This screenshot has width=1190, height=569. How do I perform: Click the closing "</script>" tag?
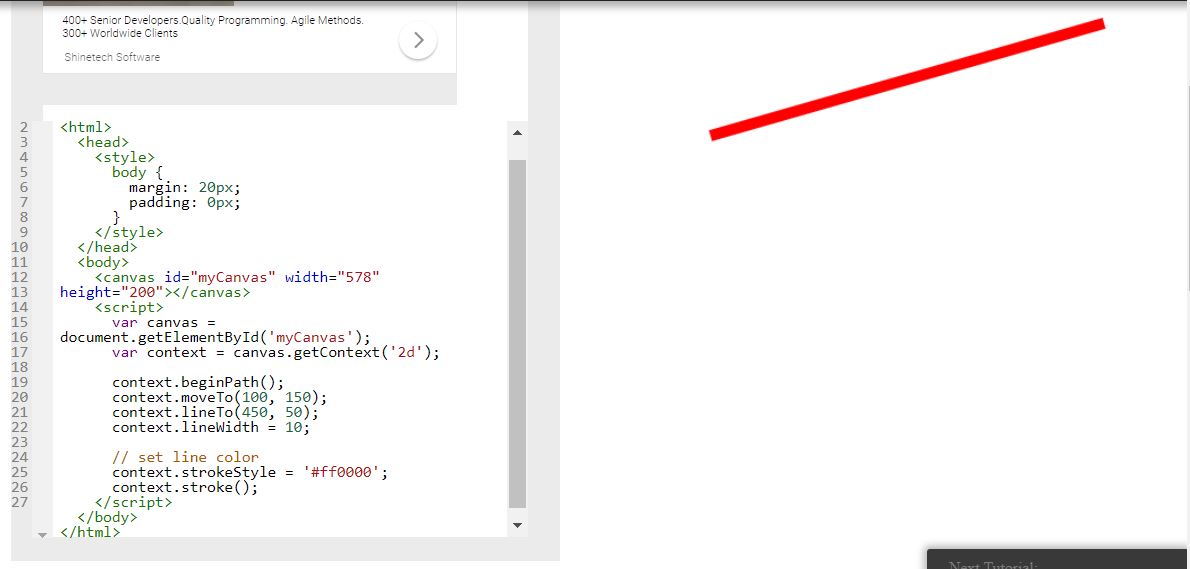134,502
